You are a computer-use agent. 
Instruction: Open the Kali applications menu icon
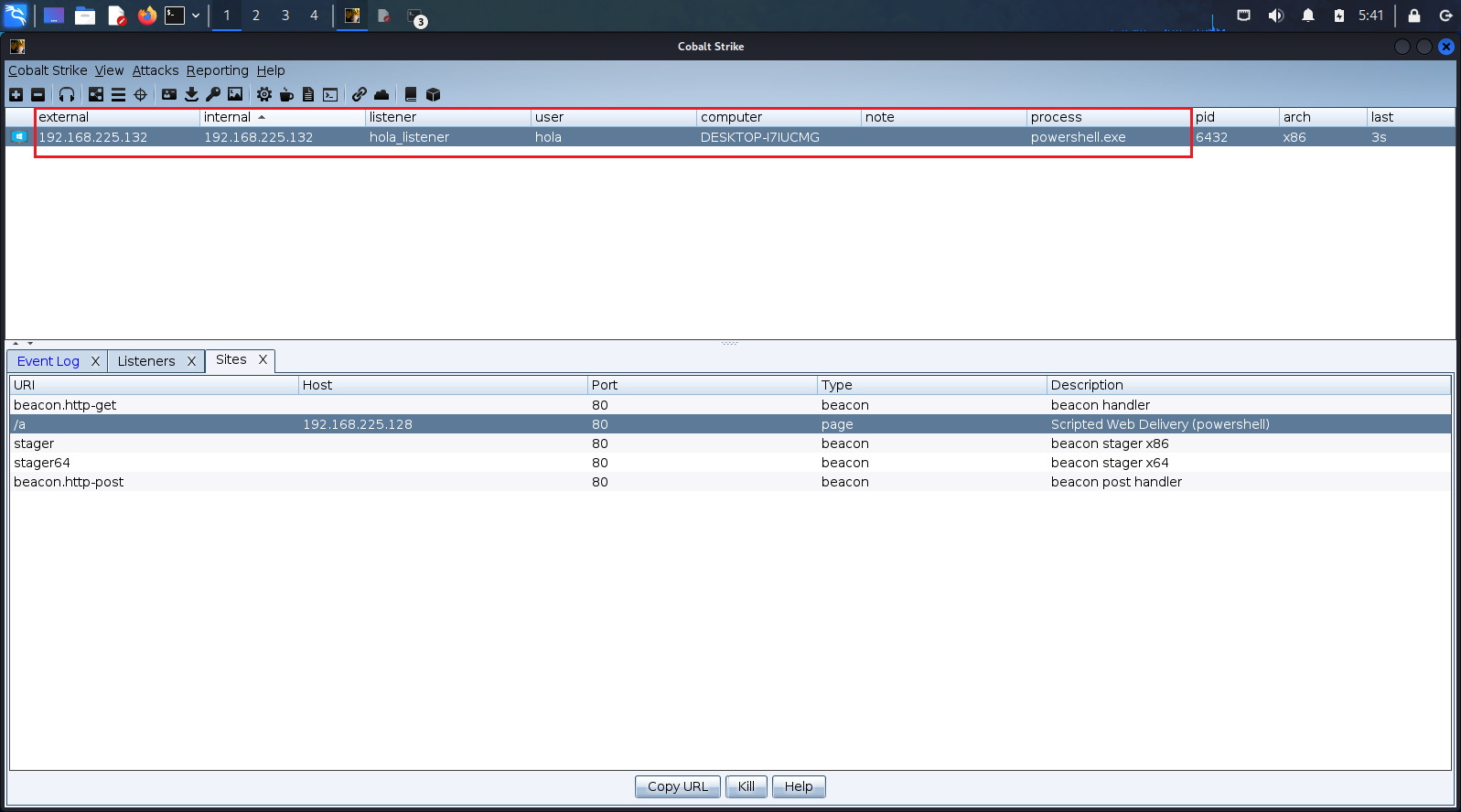[x=16, y=16]
